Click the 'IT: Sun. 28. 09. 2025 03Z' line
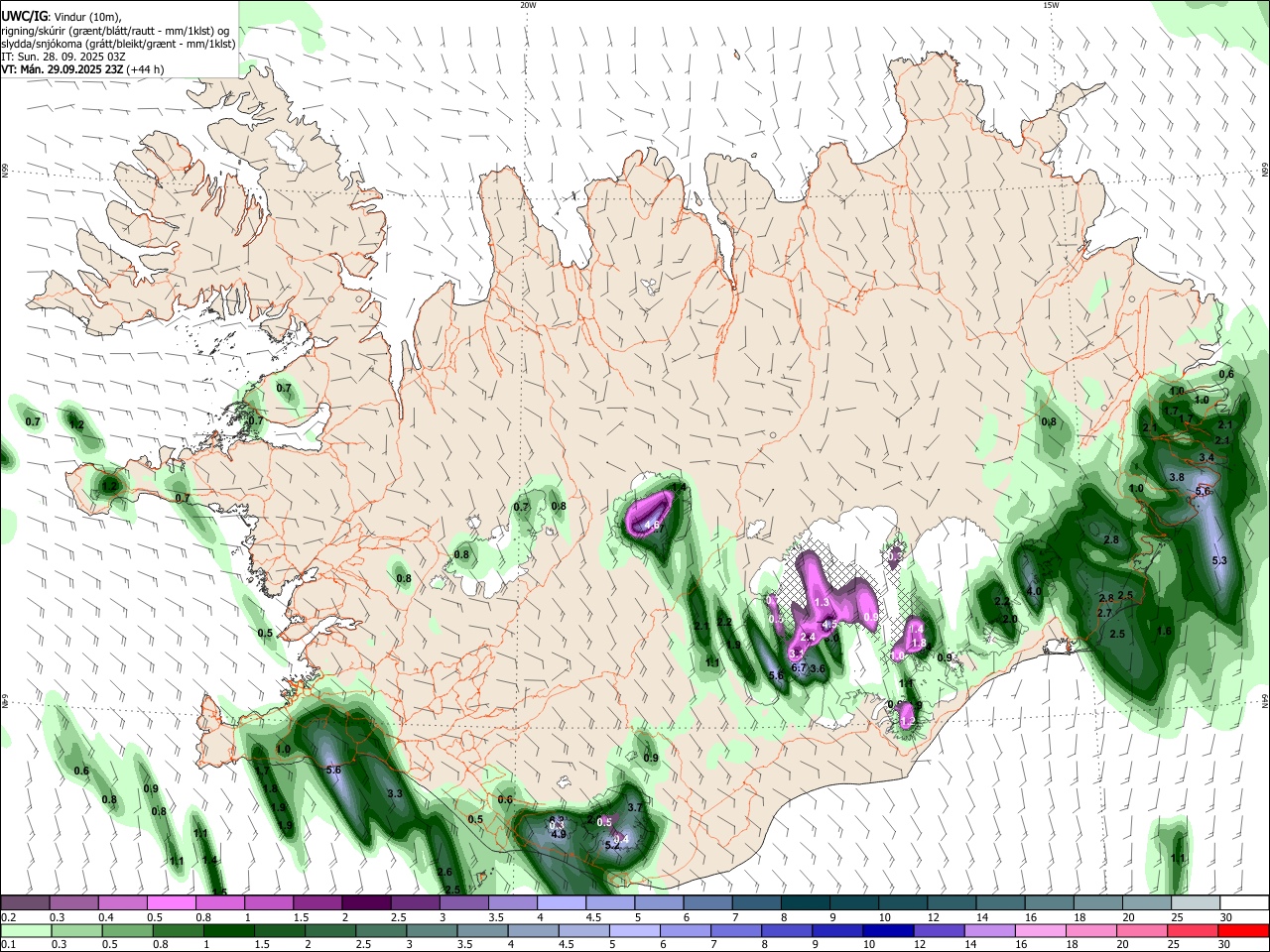 pyautogui.click(x=63, y=58)
